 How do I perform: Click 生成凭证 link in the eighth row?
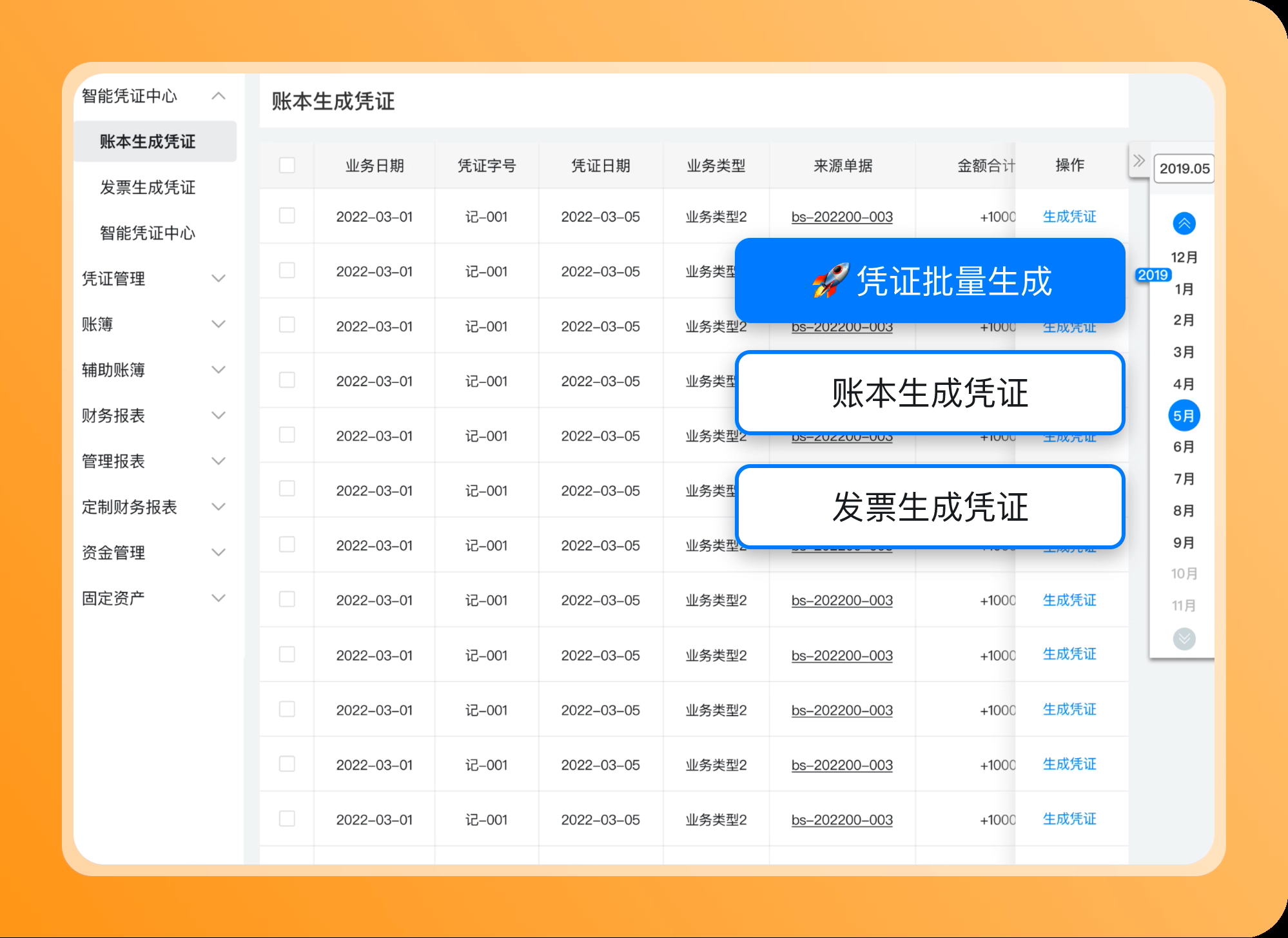[1069, 600]
